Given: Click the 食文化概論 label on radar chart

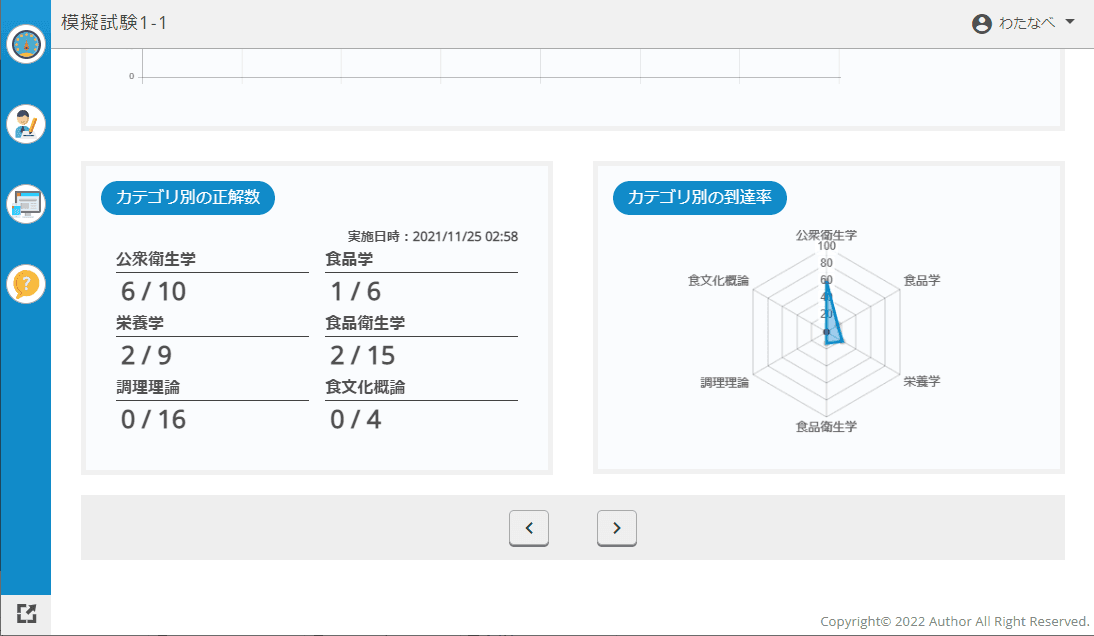Looking at the screenshot, I should click(x=718, y=281).
